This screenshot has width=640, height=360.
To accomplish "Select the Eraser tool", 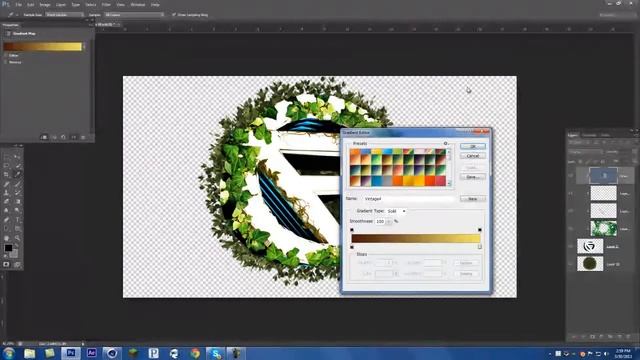I will 7,202.
